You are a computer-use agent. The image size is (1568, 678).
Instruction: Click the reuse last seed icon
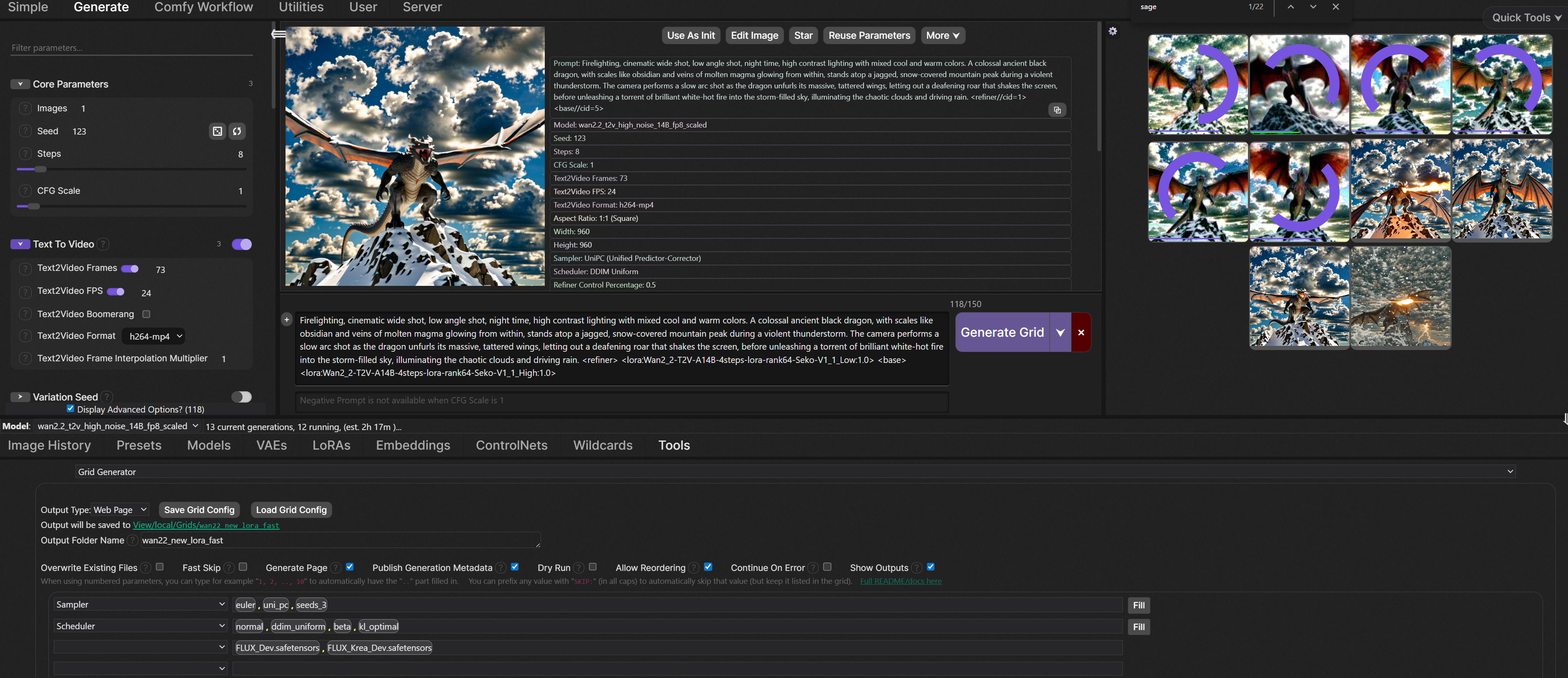tap(237, 131)
